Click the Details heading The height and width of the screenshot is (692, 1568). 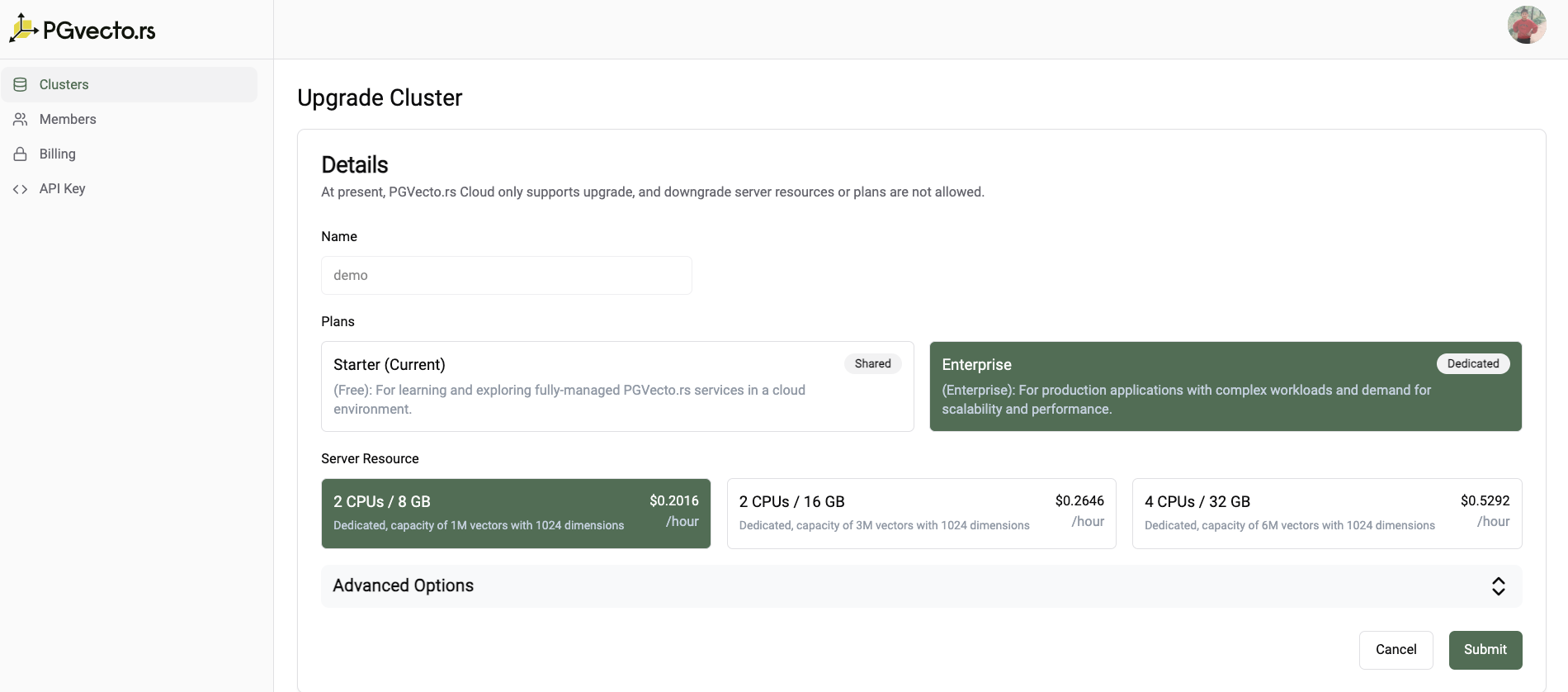click(x=355, y=164)
